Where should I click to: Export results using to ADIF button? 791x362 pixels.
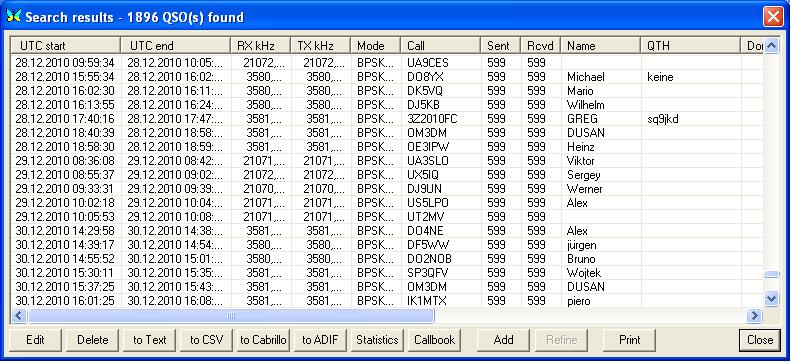pos(320,340)
